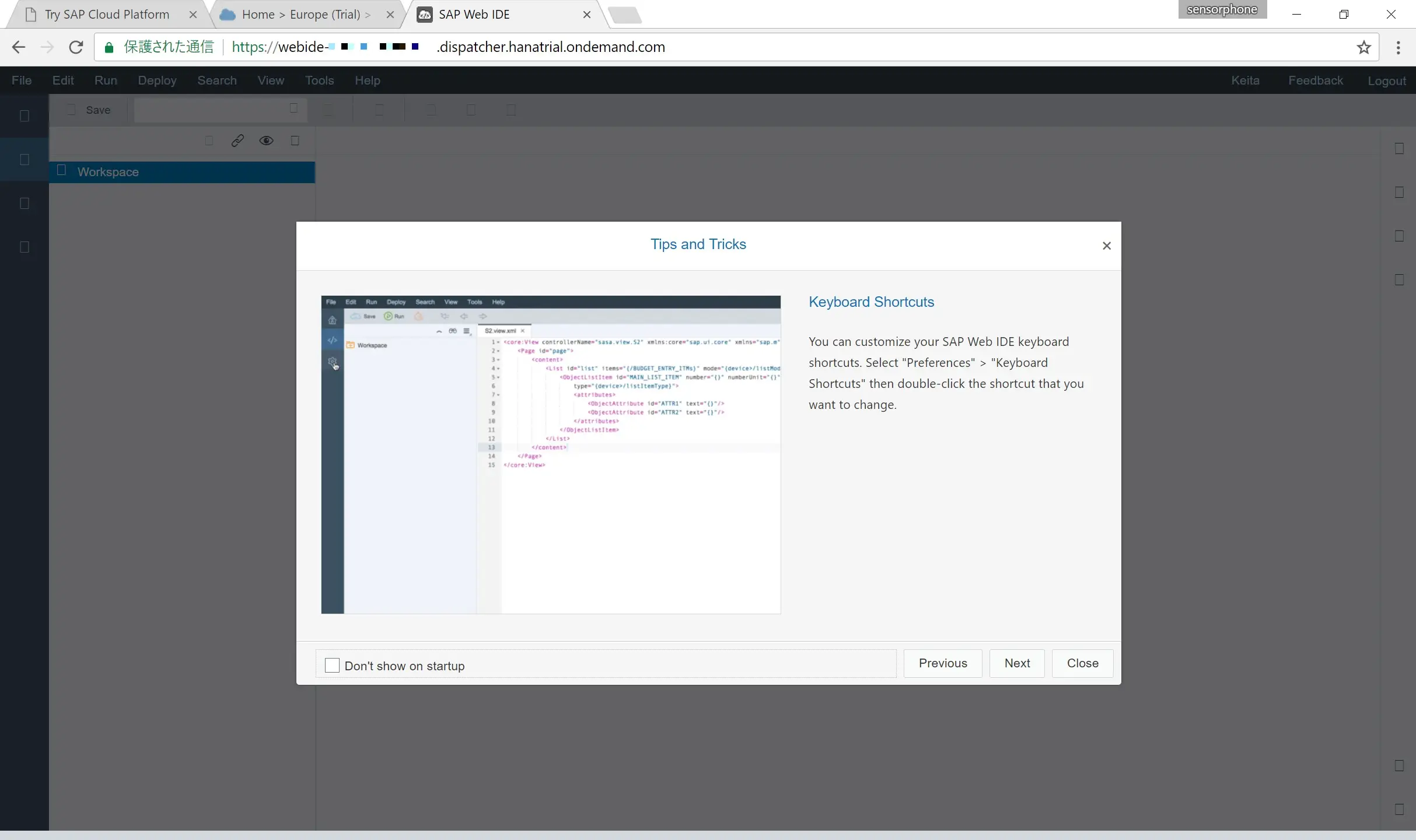Screen dimensions: 1416x840
Task: Open the Edit menu
Action: click(63, 80)
